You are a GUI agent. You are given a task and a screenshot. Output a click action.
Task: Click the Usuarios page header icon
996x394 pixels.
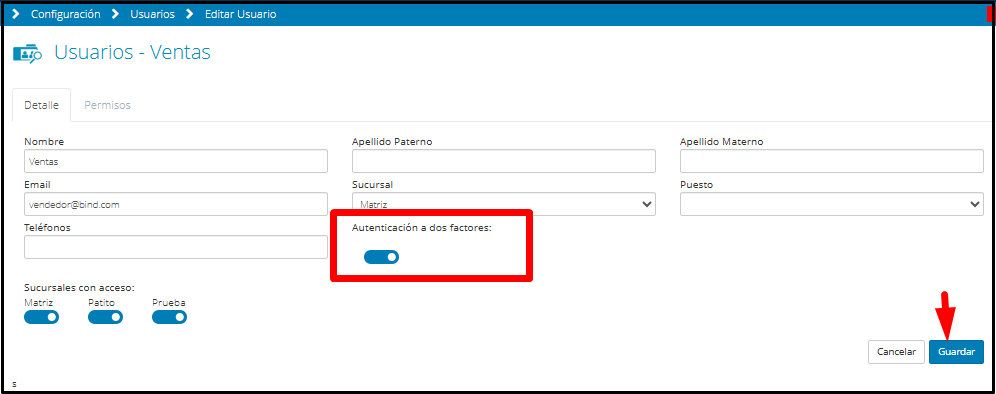(27, 53)
